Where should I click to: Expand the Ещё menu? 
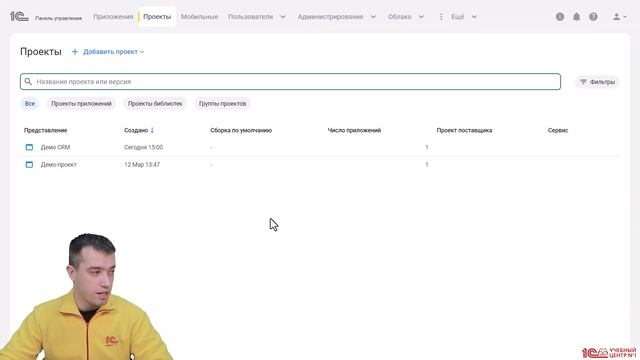coord(464,17)
